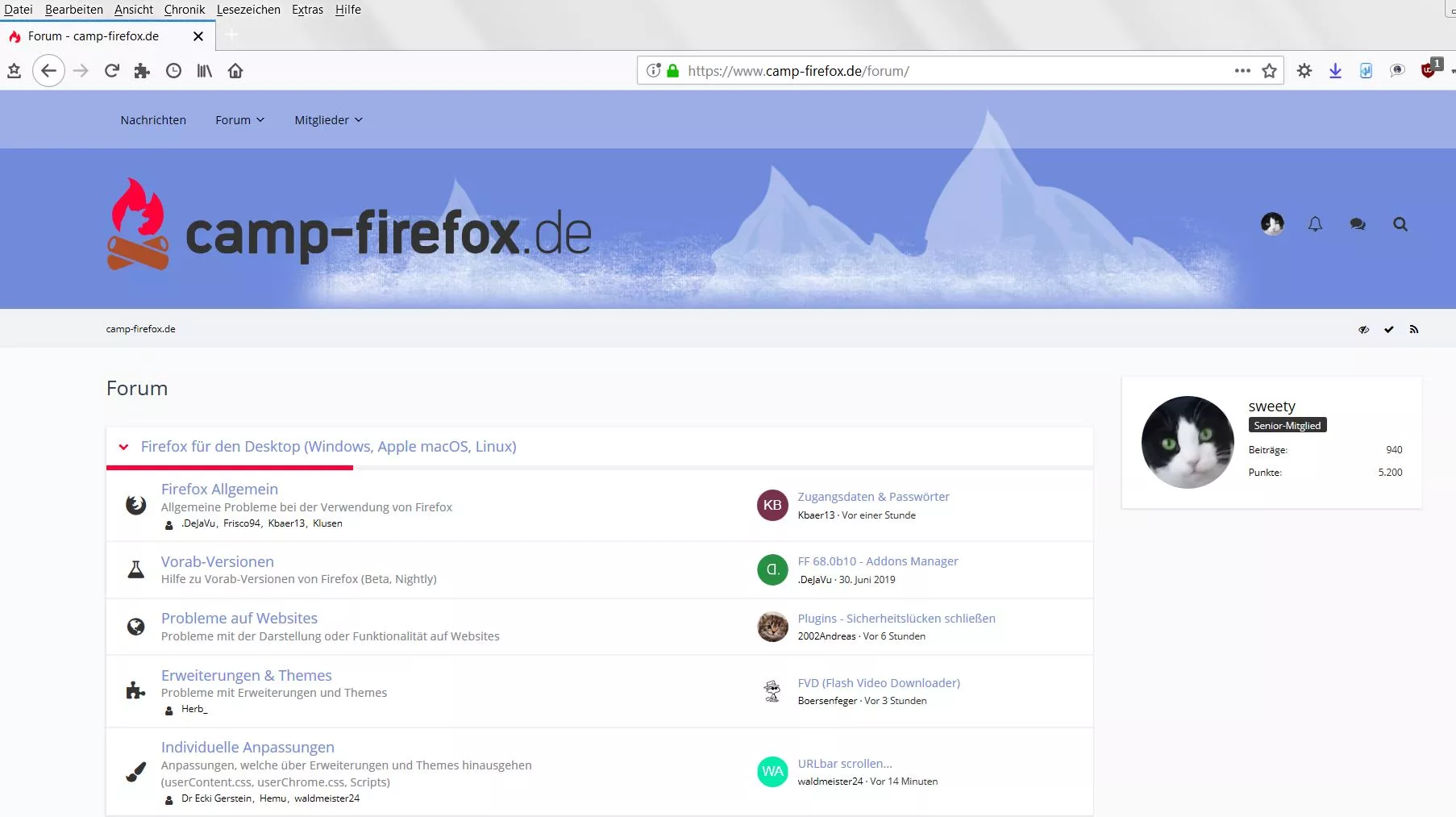Screen dimensions: 1456x817
Task: Open downloads with the blue arrow icon
Action: [x=1335, y=71]
